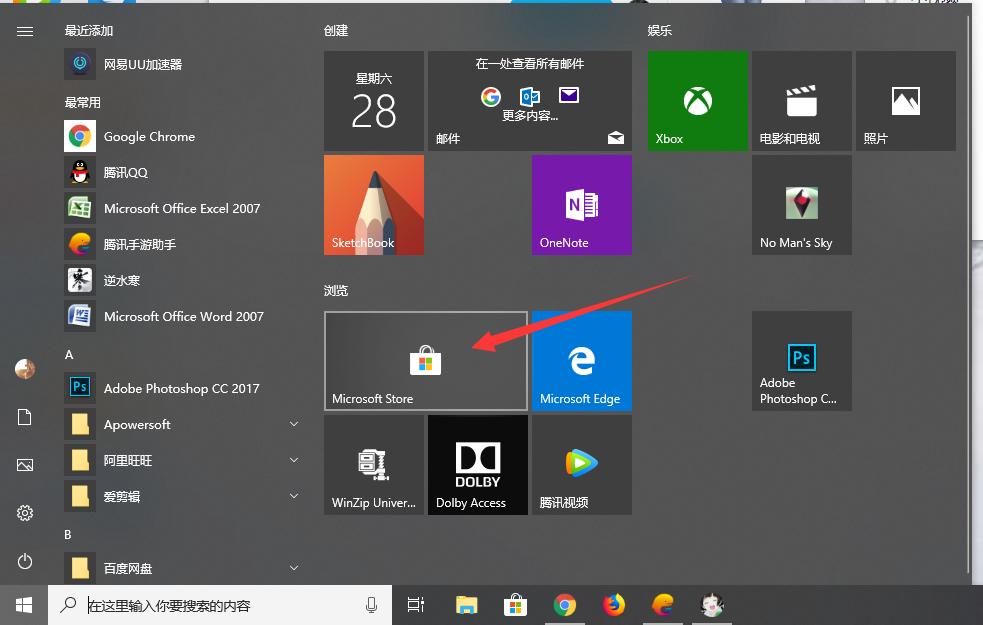The width and height of the screenshot is (983, 625).
Task: Open the hamburger menu at top left
Action: click(24, 30)
